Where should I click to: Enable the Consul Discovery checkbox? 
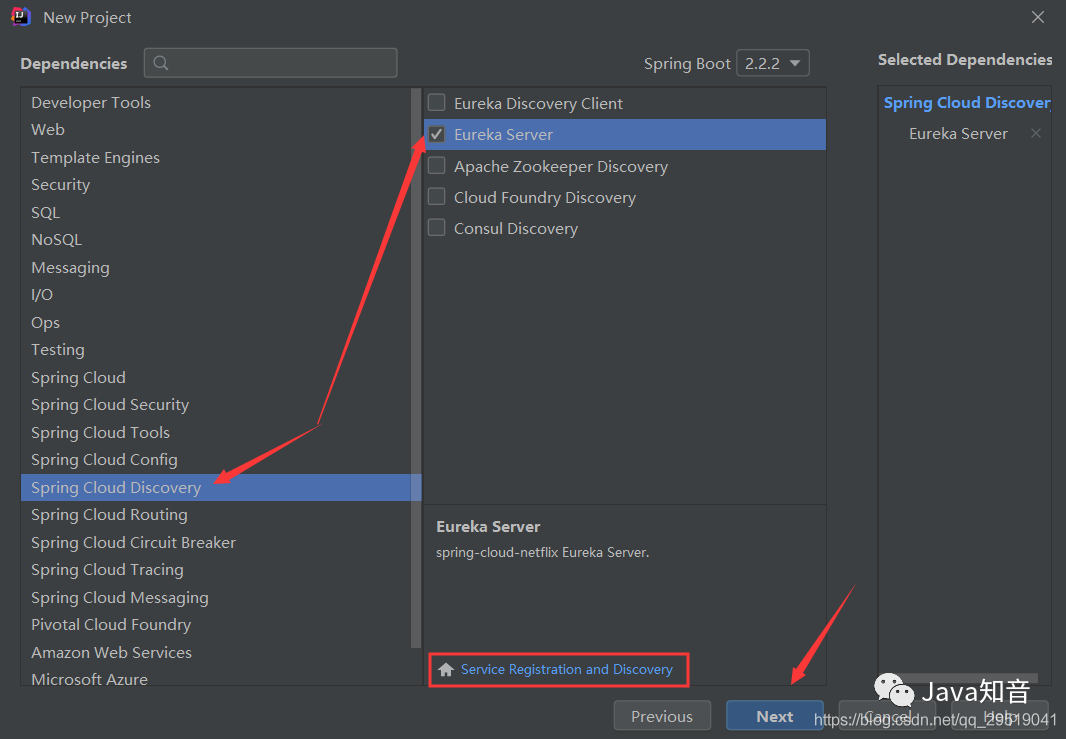[436, 228]
